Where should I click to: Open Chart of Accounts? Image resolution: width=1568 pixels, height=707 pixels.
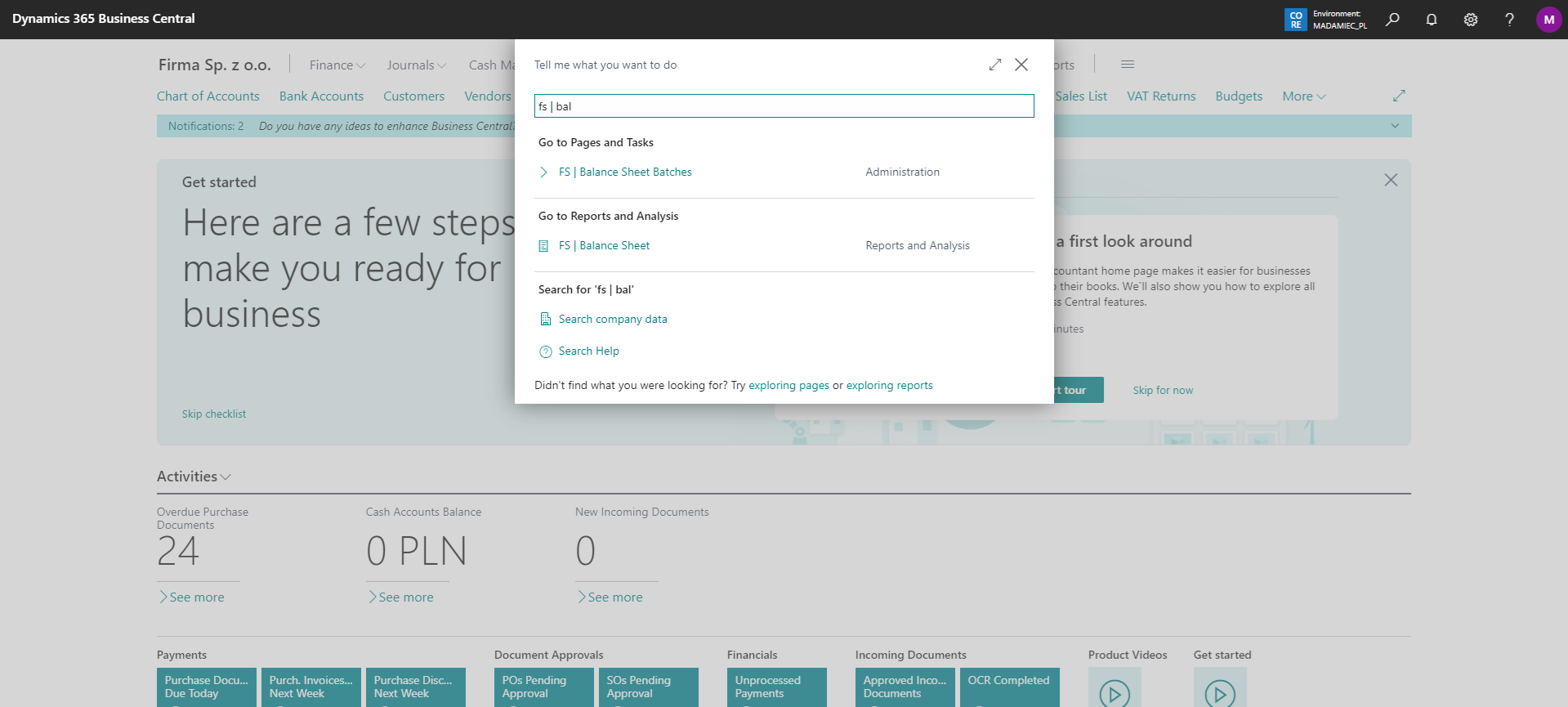(208, 96)
